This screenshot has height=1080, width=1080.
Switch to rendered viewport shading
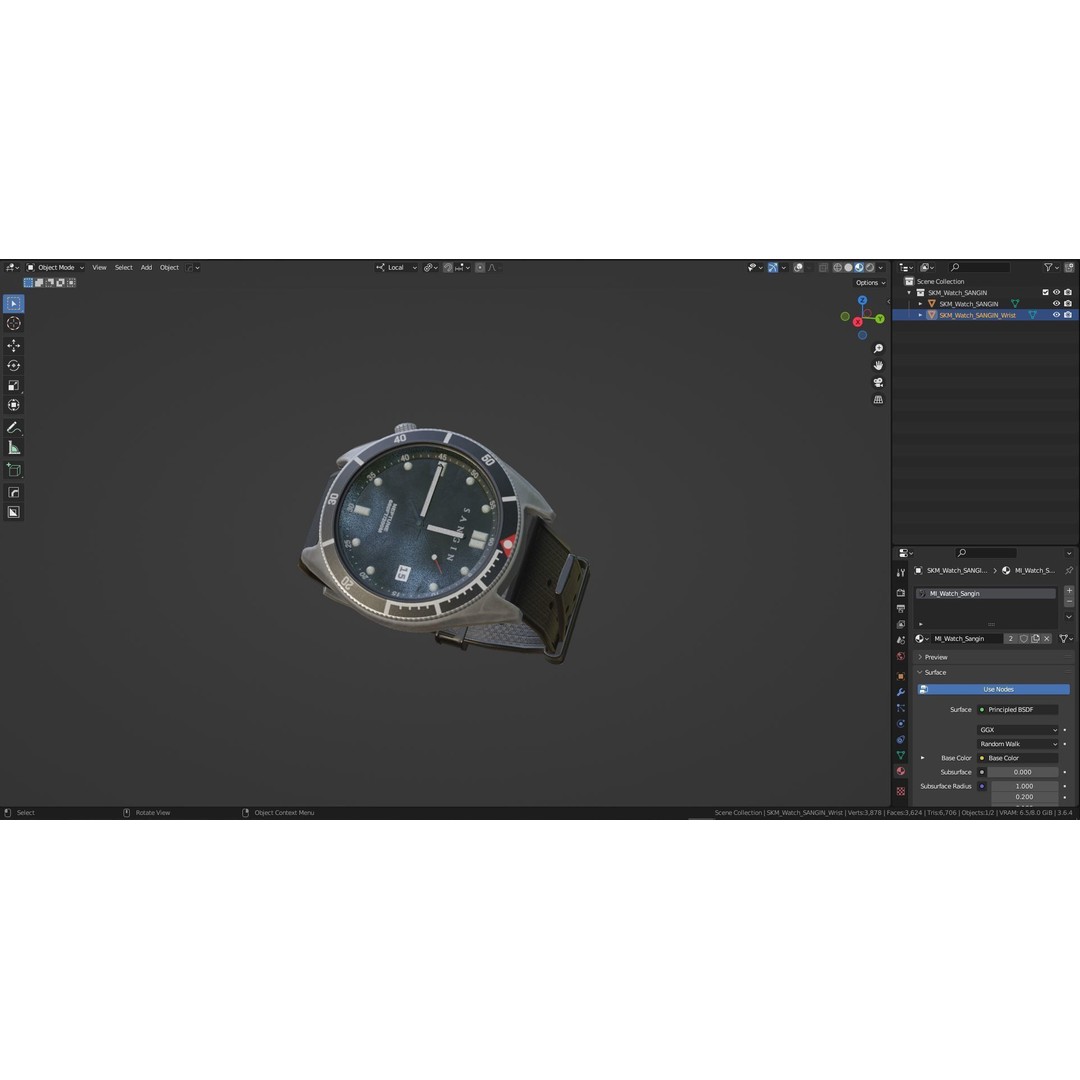click(x=870, y=268)
